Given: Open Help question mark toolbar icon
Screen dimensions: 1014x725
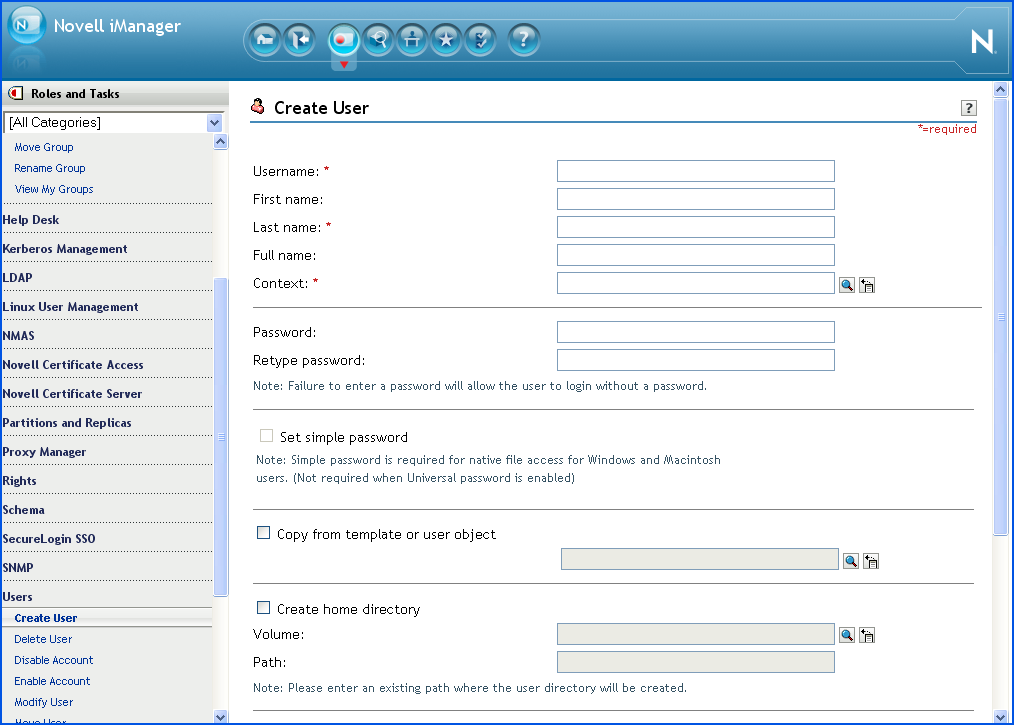Looking at the screenshot, I should tap(524, 40).
